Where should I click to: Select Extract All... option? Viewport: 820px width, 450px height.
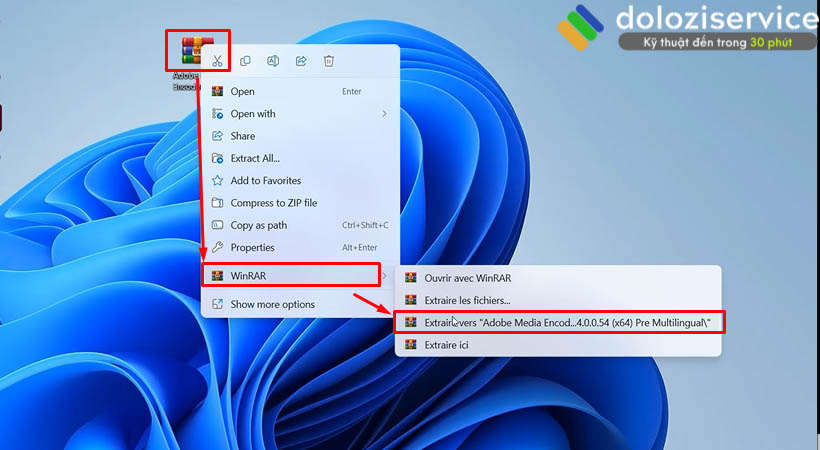point(255,158)
